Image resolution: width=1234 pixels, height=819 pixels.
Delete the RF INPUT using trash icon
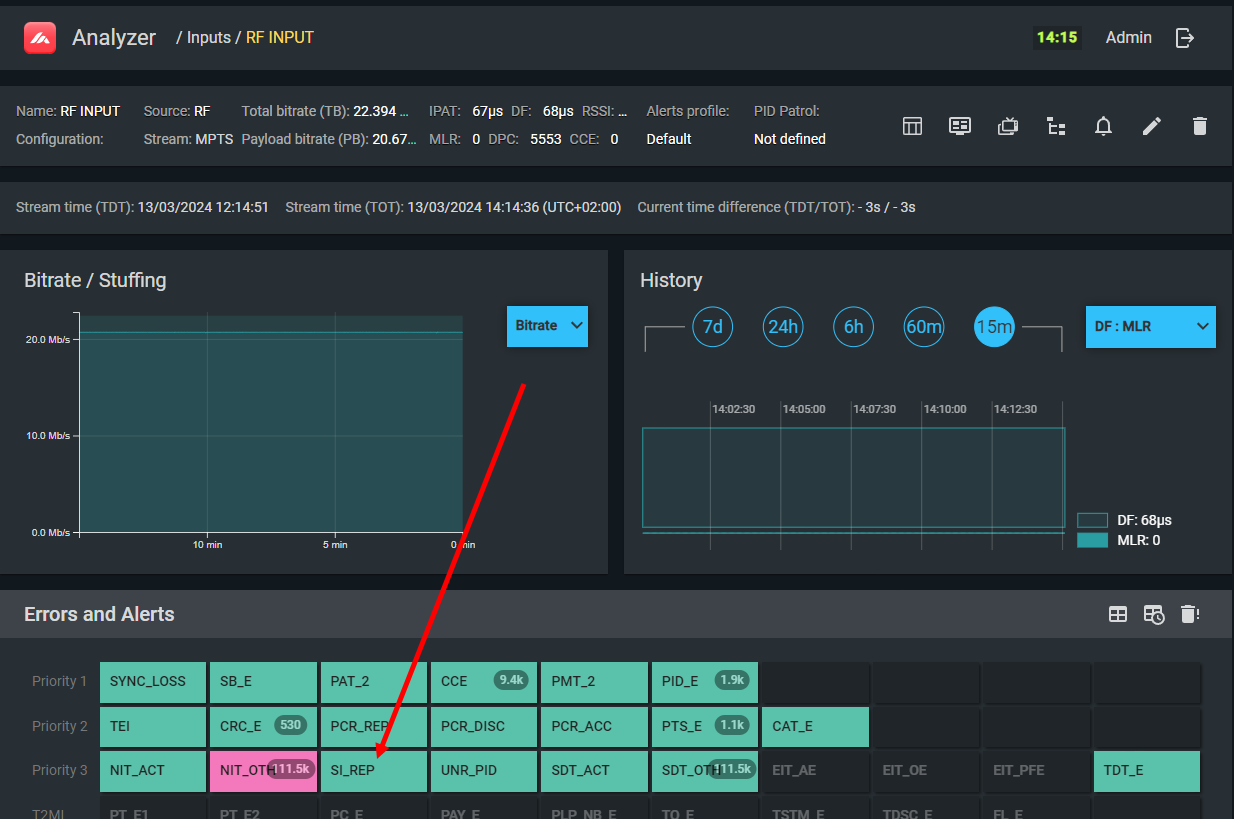(1200, 126)
